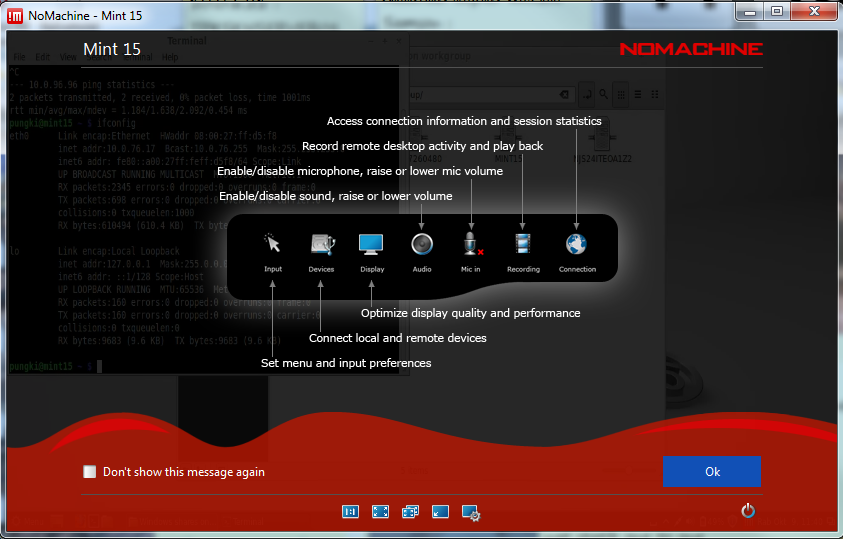Click the "Input" label under the pointer
The height and width of the screenshot is (539, 843).
[273, 269]
